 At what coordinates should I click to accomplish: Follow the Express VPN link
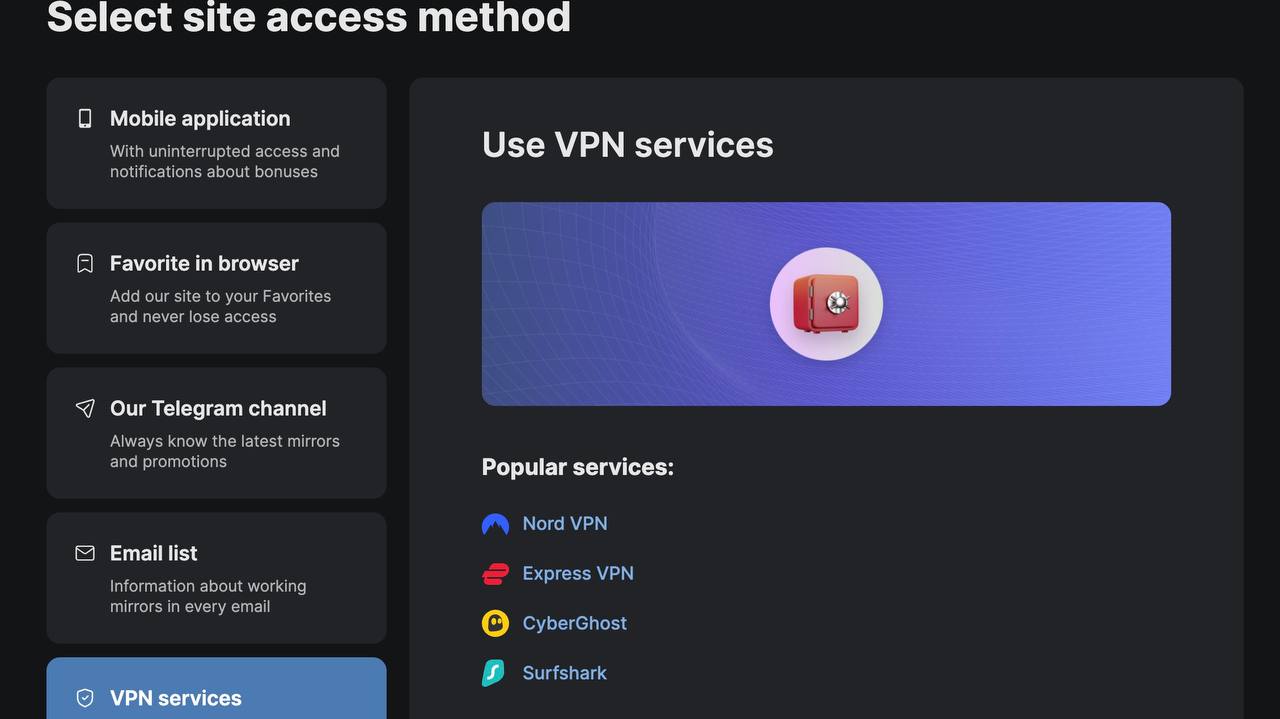[578, 573]
